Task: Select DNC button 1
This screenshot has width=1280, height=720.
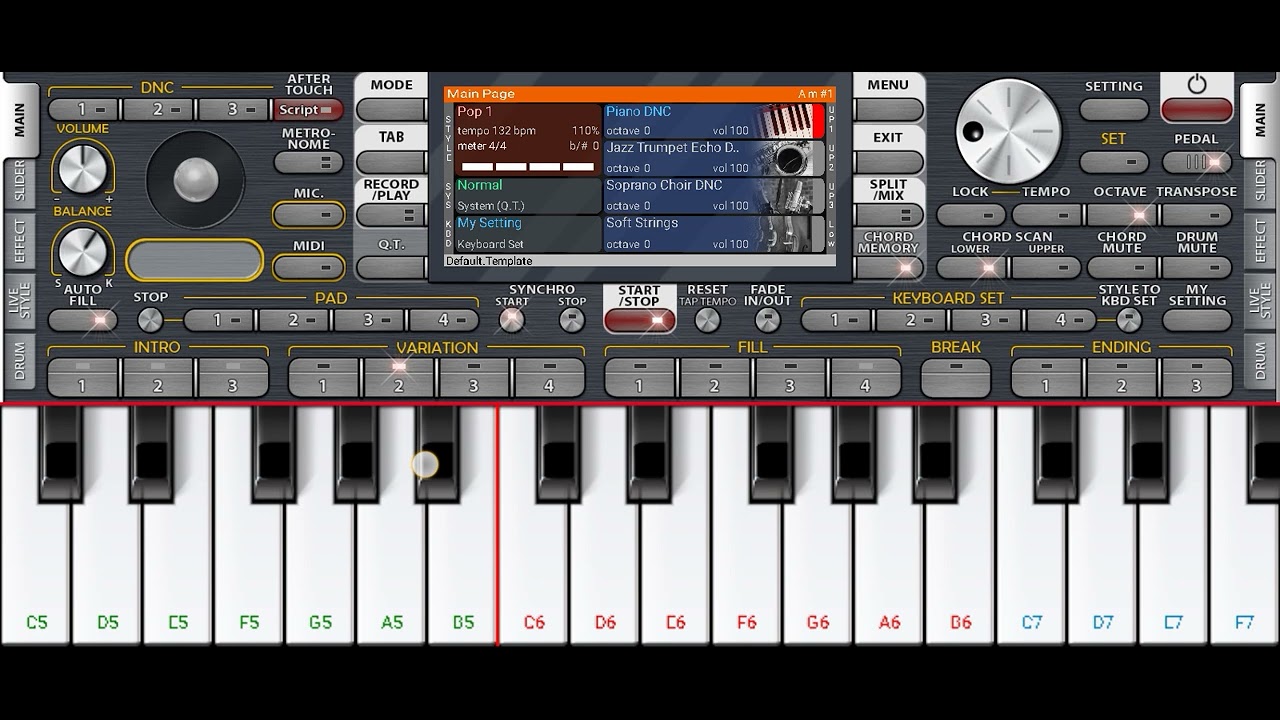Action: point(84,109)
